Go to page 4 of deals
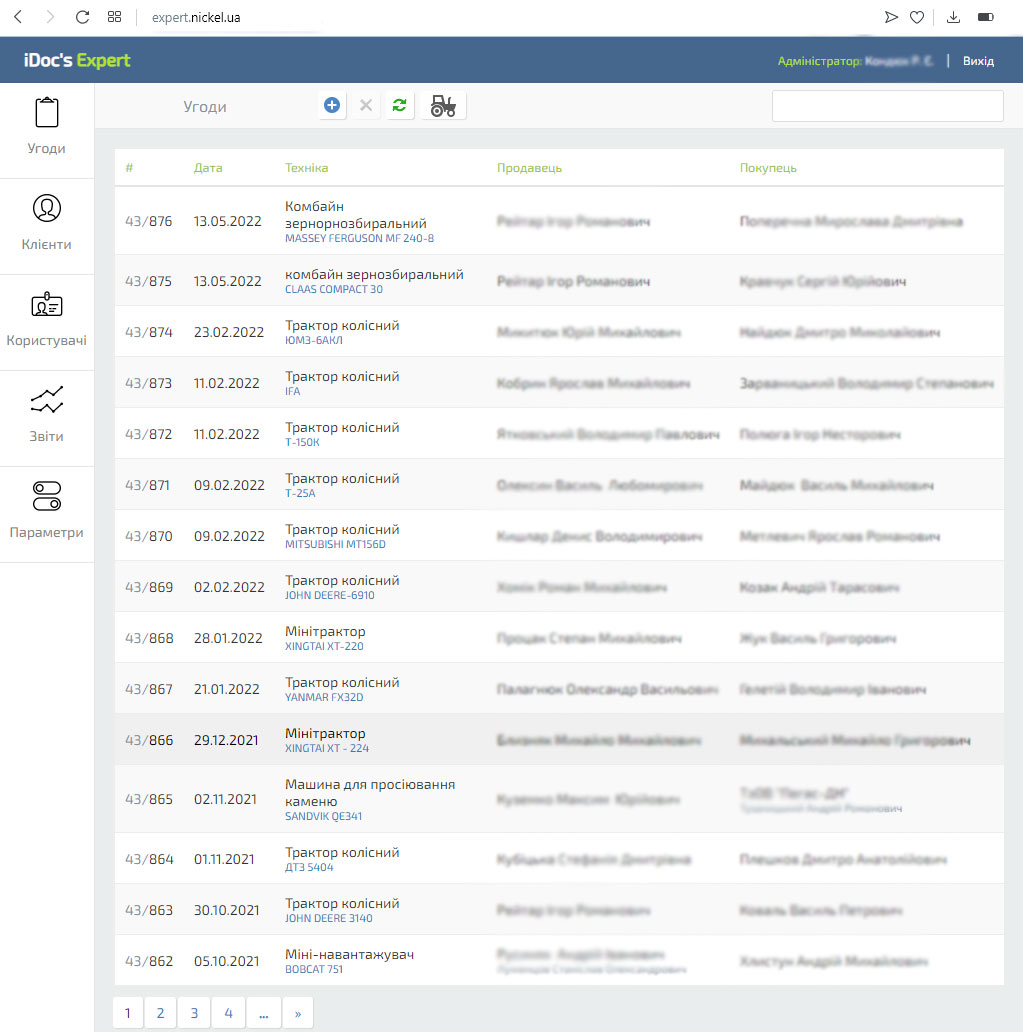Image resolution: width=1023 pixels, height=1032 pixels. pyautogui.click(x=228, y=1013)
